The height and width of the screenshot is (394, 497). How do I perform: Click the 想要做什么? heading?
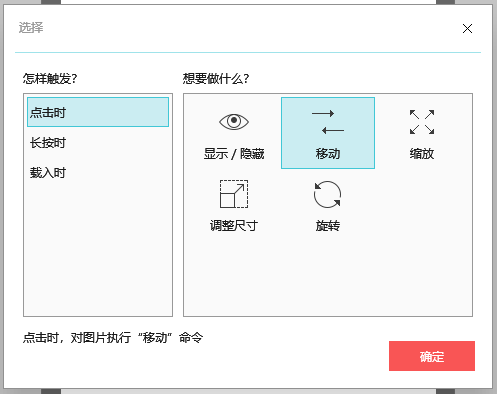216,79
